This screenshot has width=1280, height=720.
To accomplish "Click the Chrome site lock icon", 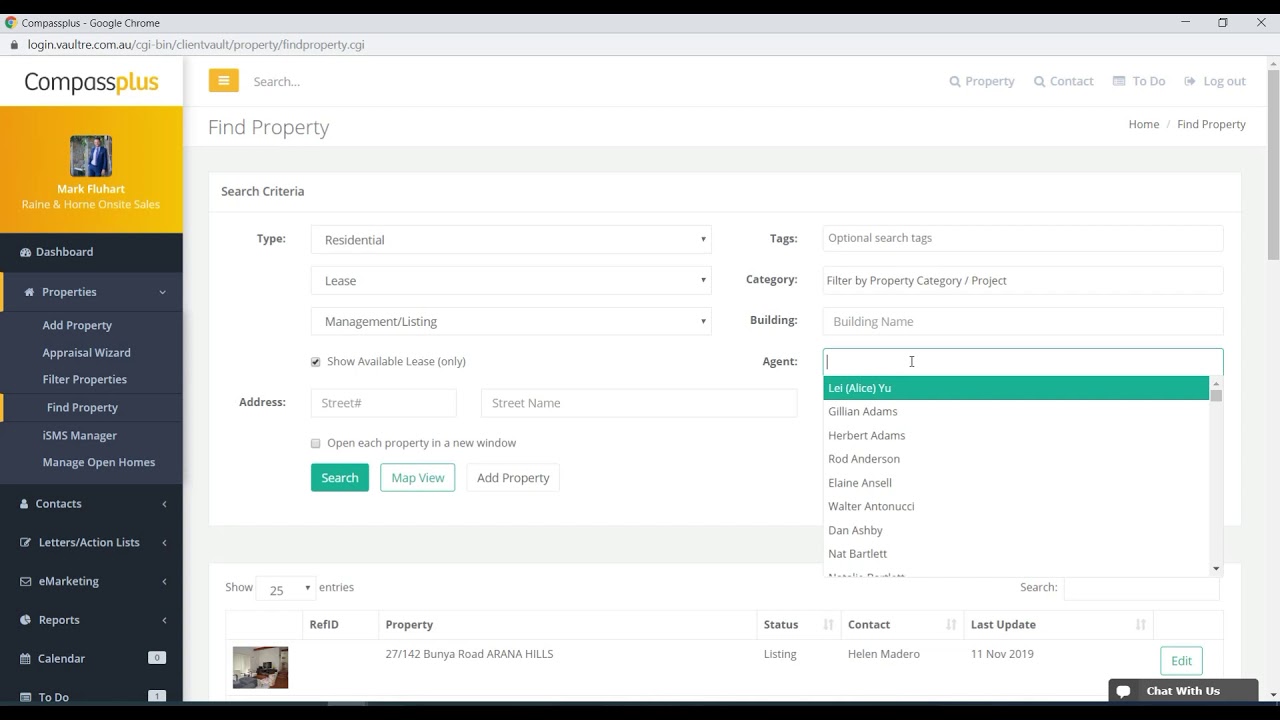I will [13, 45].
